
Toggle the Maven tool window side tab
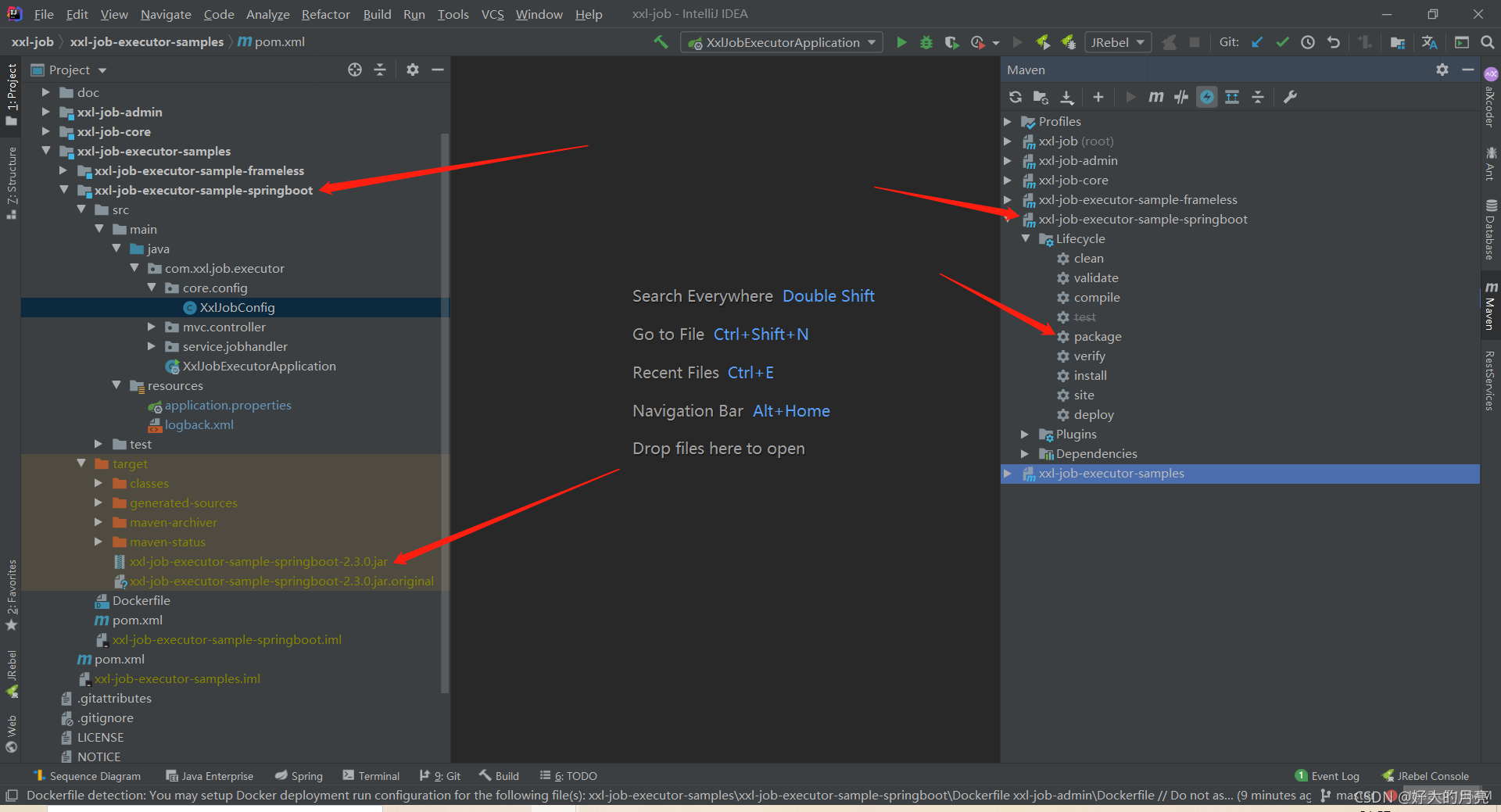click(1491, 306)
